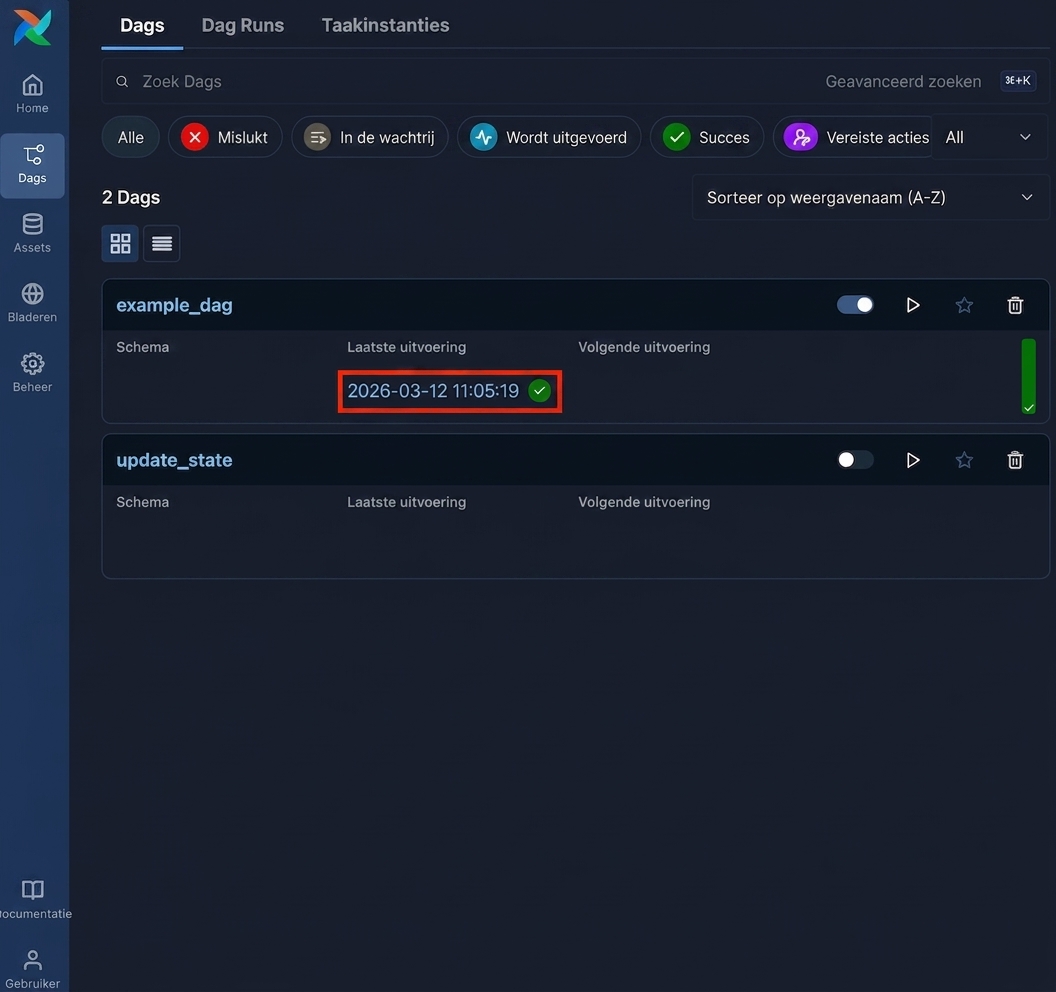Screen dimensions: 1056x992
Task: Favorite example_dag with star icon
Action: [964, 305]
